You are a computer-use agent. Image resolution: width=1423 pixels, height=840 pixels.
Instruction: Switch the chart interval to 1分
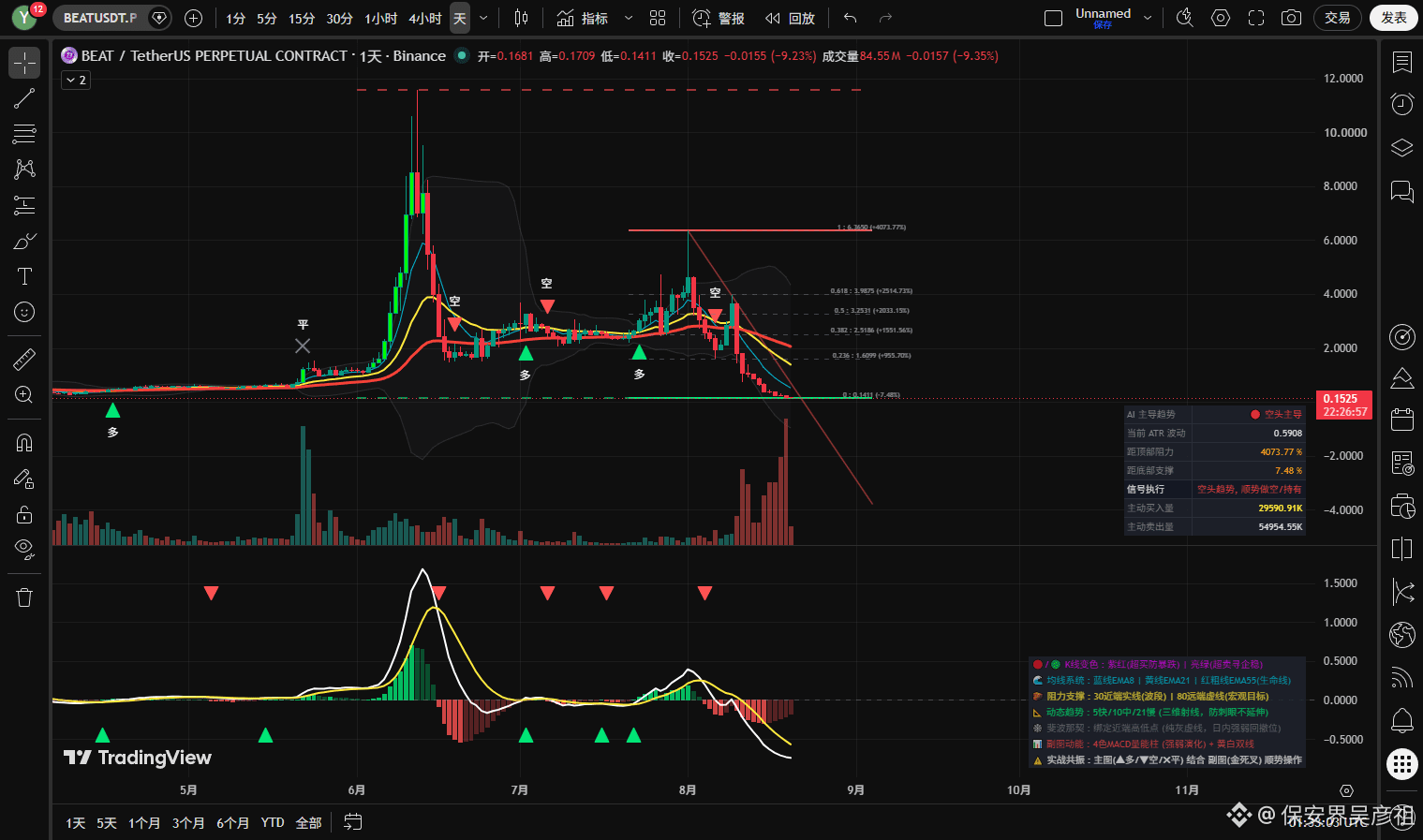click(235, 18)
